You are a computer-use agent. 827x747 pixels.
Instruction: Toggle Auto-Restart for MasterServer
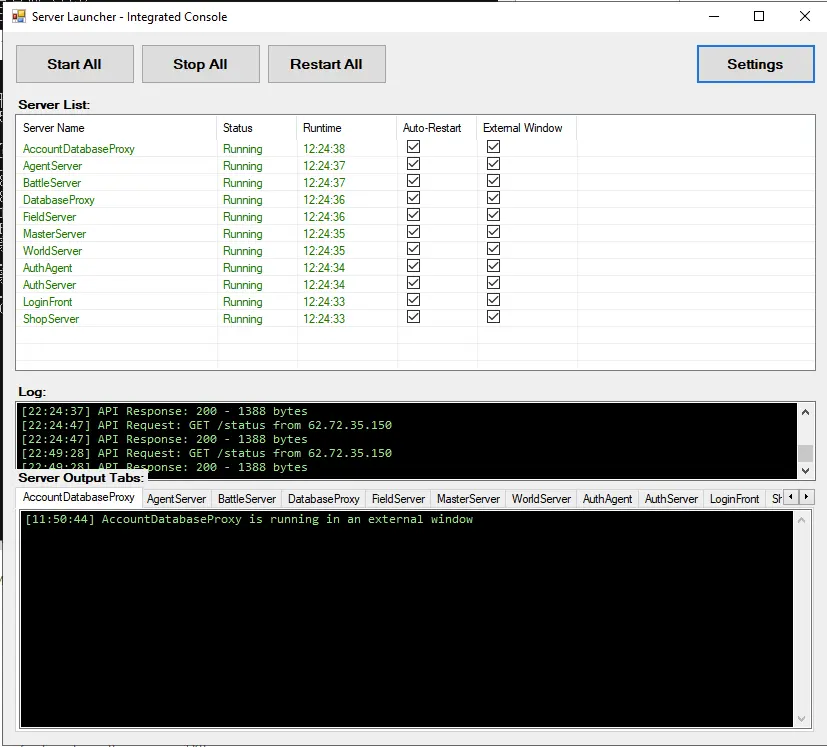pos(414,232)
